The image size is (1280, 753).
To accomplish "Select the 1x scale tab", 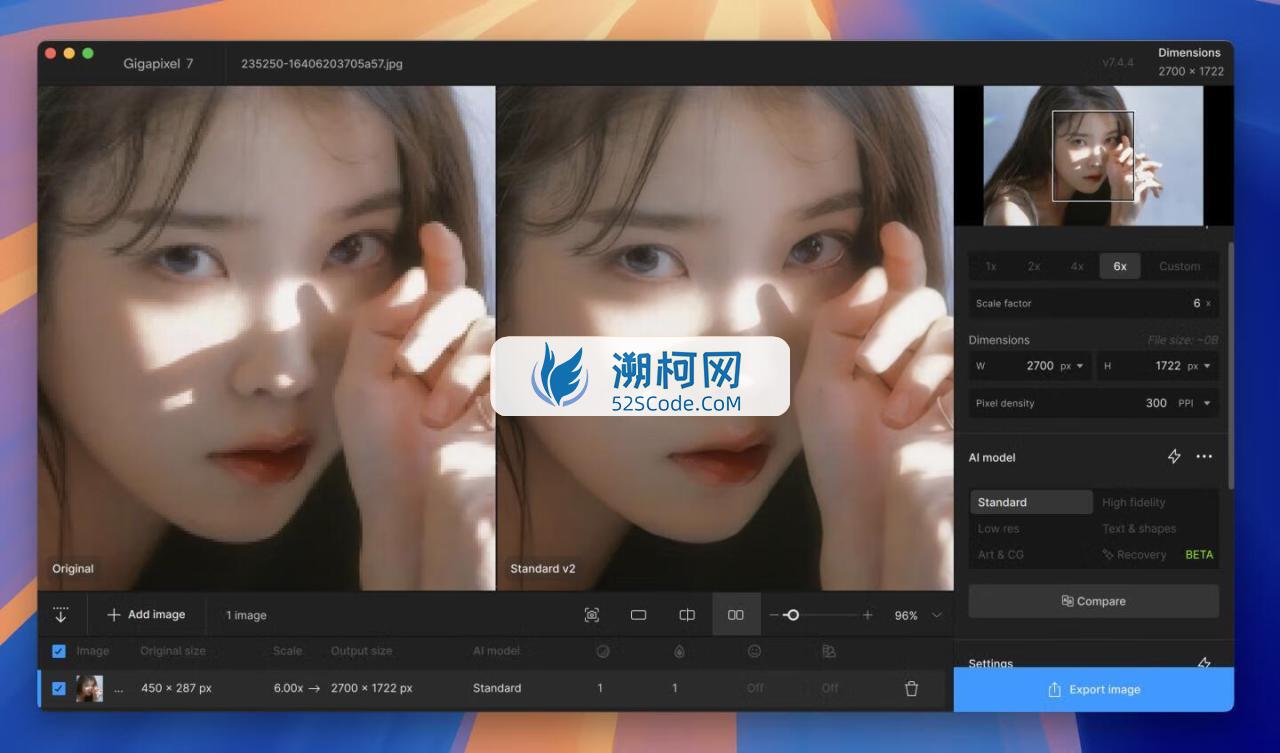I will (x=991, y=266).
